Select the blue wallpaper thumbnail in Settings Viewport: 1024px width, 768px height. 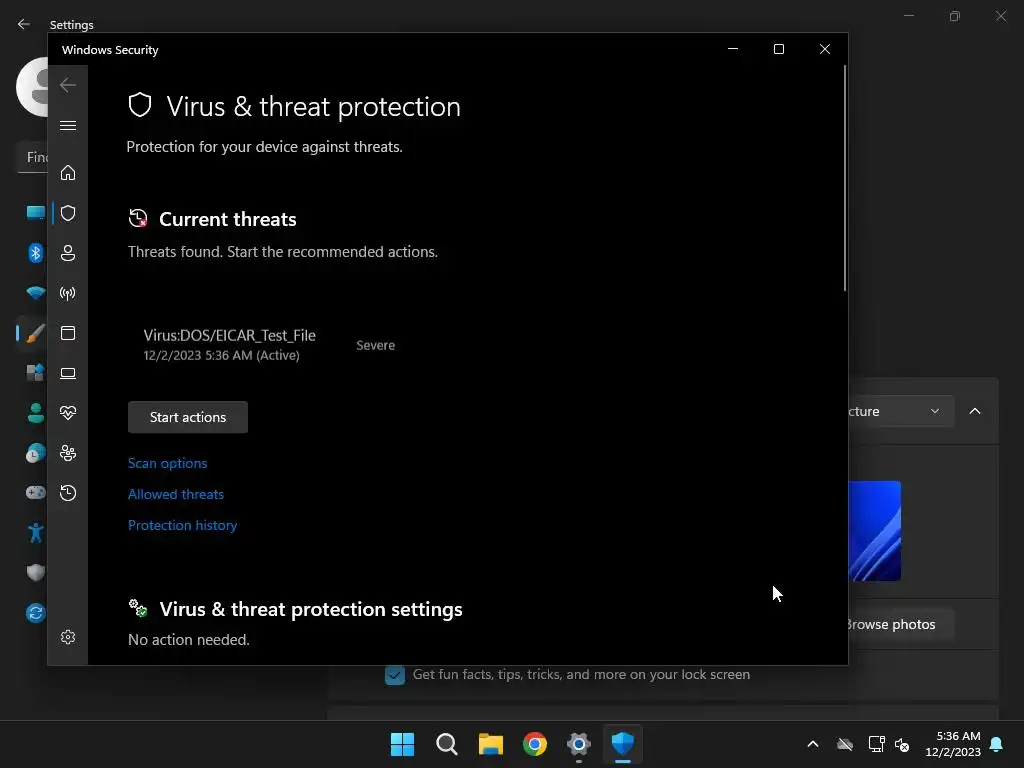(x=874, y=531)
